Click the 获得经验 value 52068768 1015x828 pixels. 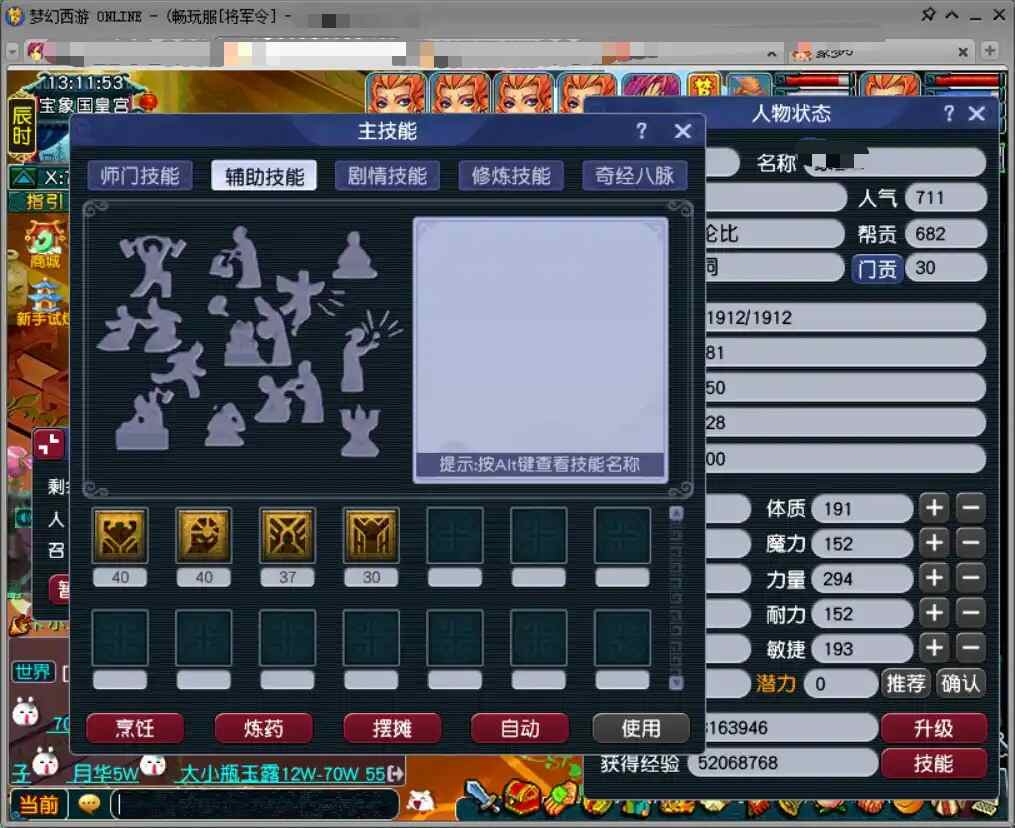pos(782,763)
